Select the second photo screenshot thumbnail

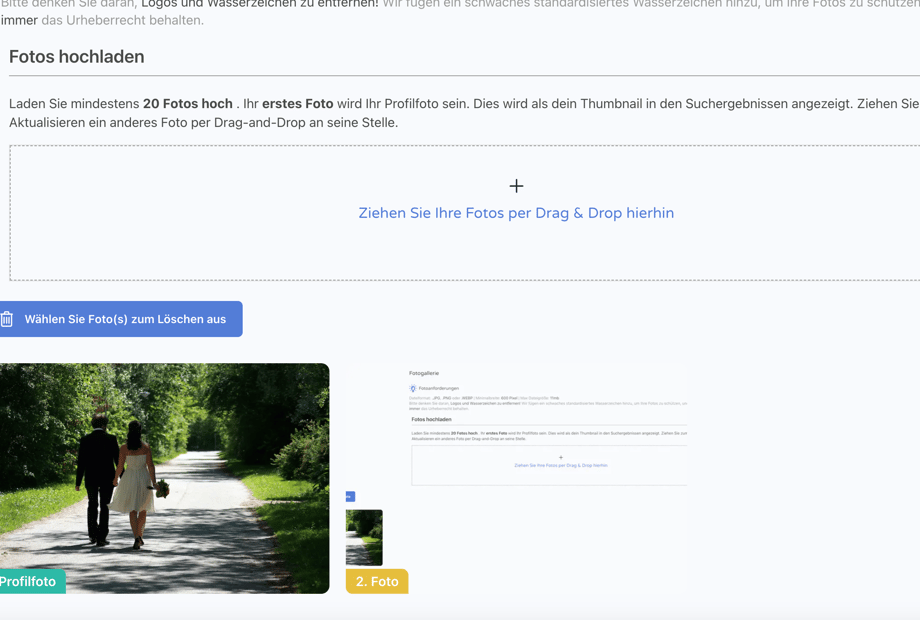click(516, 478)
